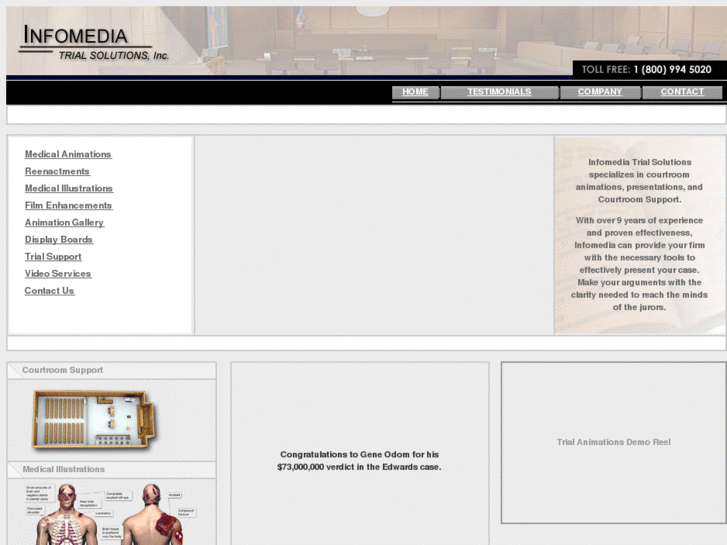727x545 pixels.
Task: Click the Gene Odom congratulations text
Action: pos(359,461)
